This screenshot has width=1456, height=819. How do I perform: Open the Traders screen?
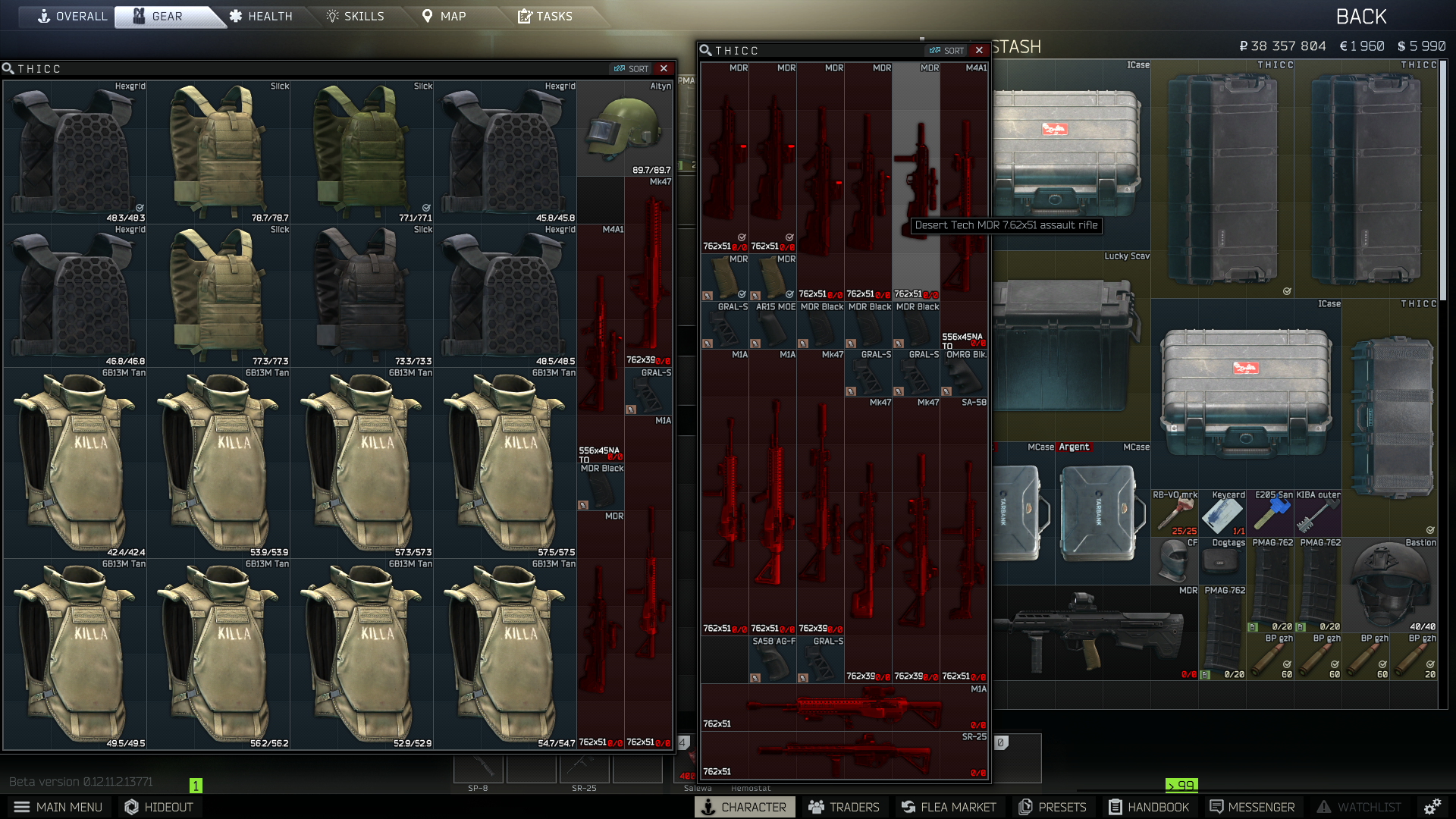coord(844,807)
